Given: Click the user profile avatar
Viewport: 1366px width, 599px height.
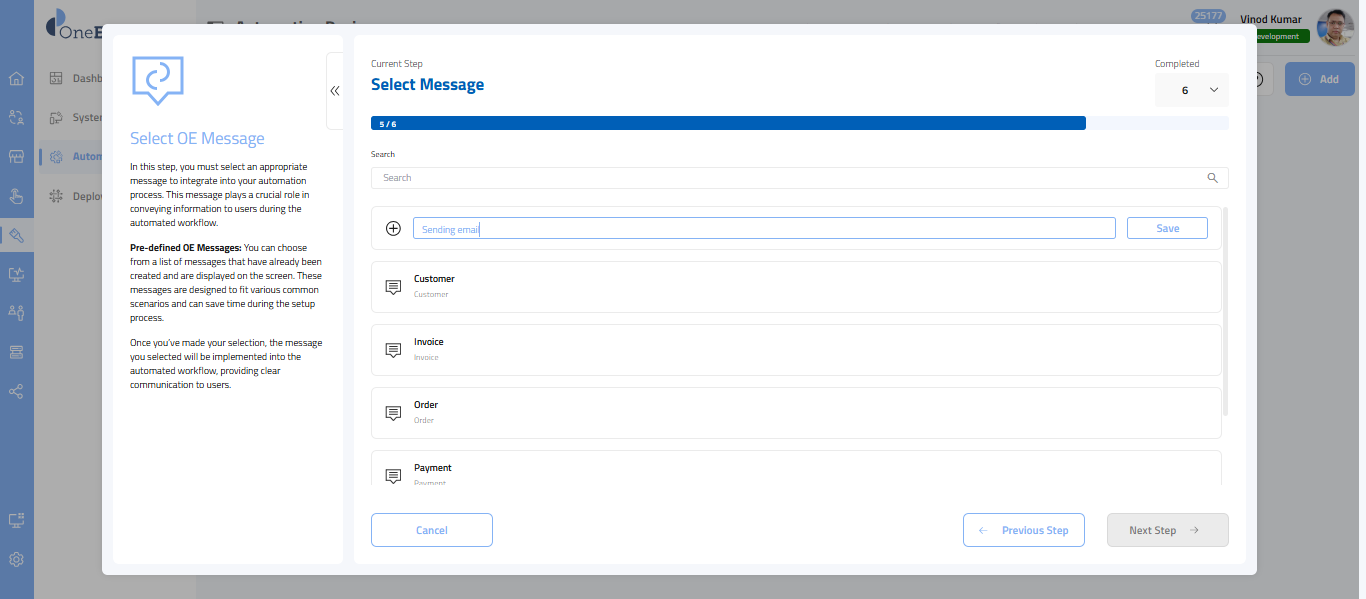Looking at the screenshot, I should pos(1335,28).
